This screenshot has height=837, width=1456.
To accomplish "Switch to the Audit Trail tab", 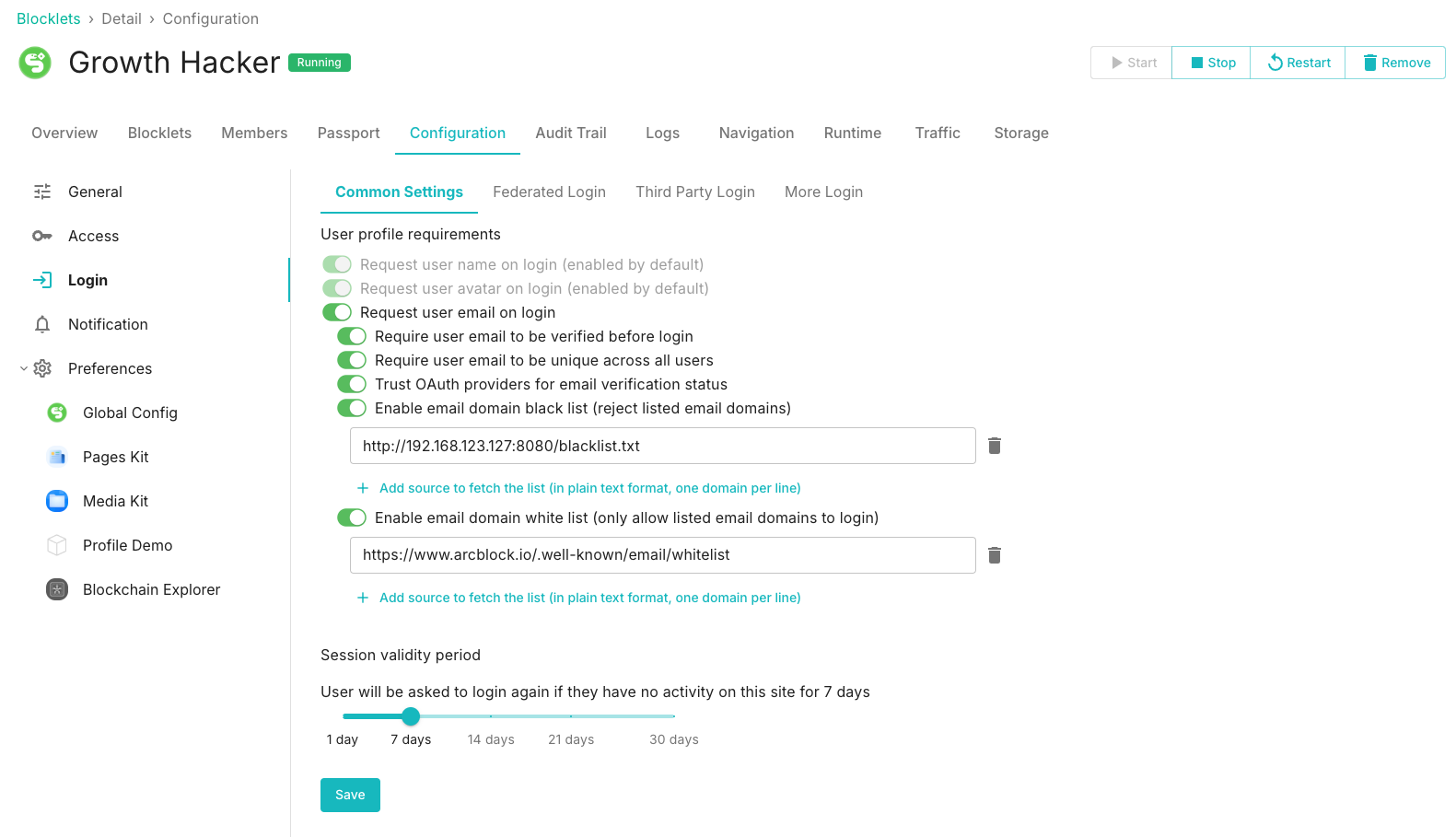I will (x=571, y=133).
